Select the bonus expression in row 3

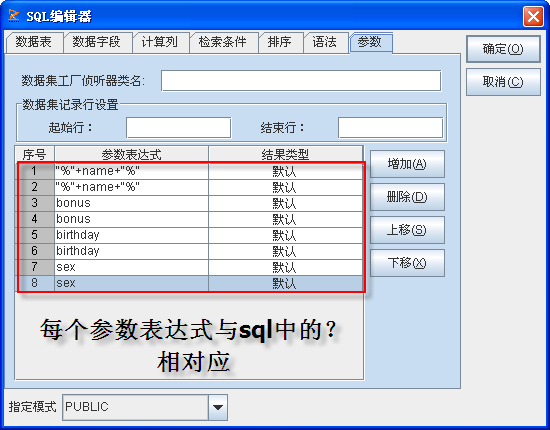(x=132, y=203)
